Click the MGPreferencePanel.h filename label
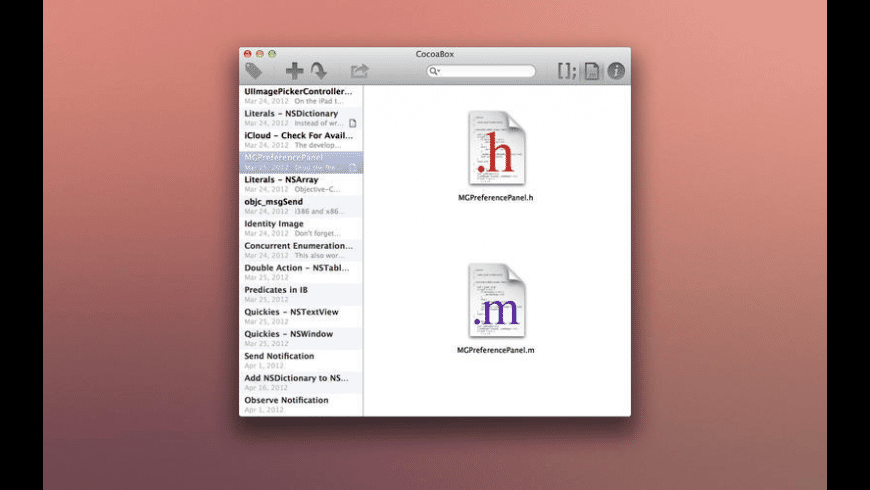The height and width of the screenshot is (490, 870). pyautogui.click(x=495, y=198)
